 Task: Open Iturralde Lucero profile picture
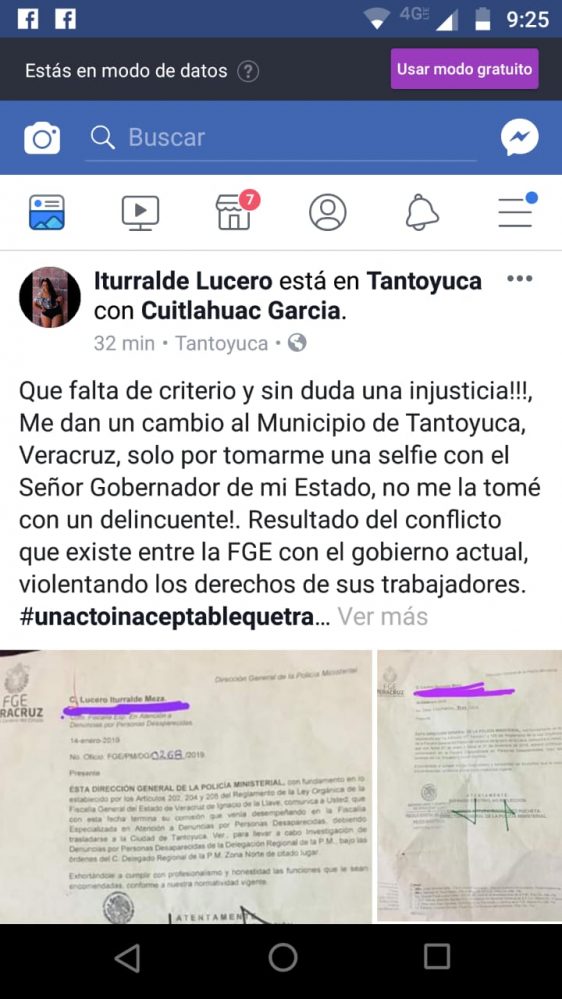pyautogui.click(x=50, y=297)
